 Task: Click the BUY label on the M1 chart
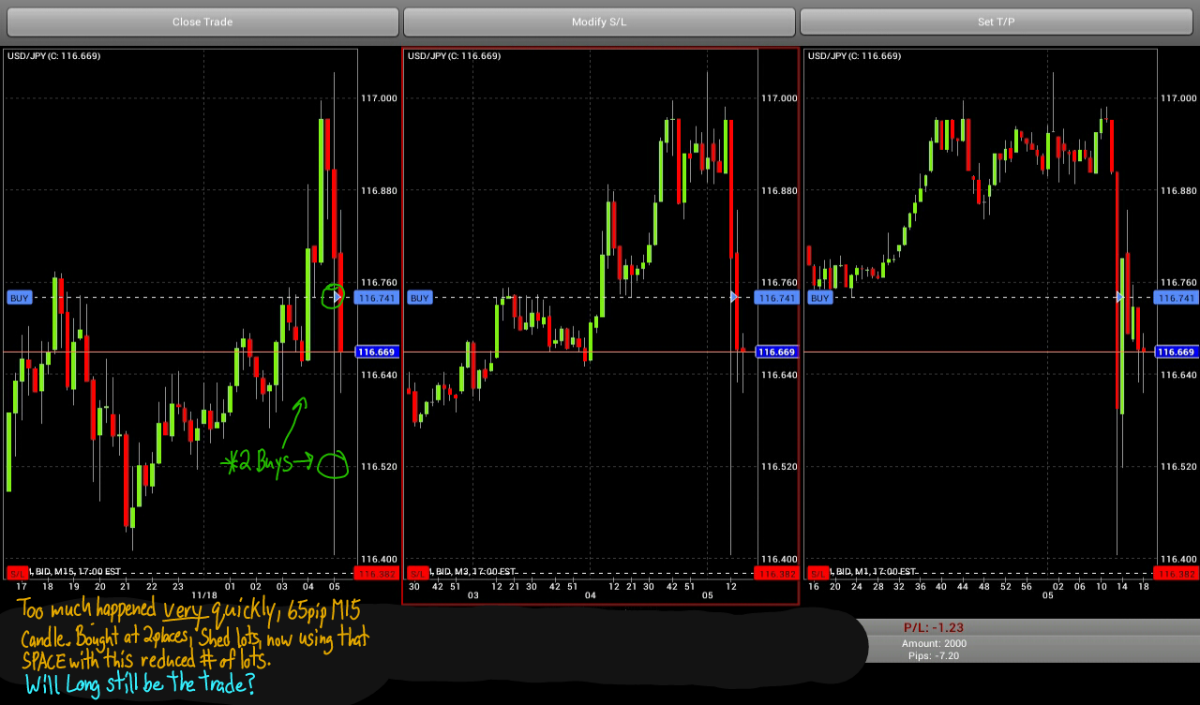[820, 298]
